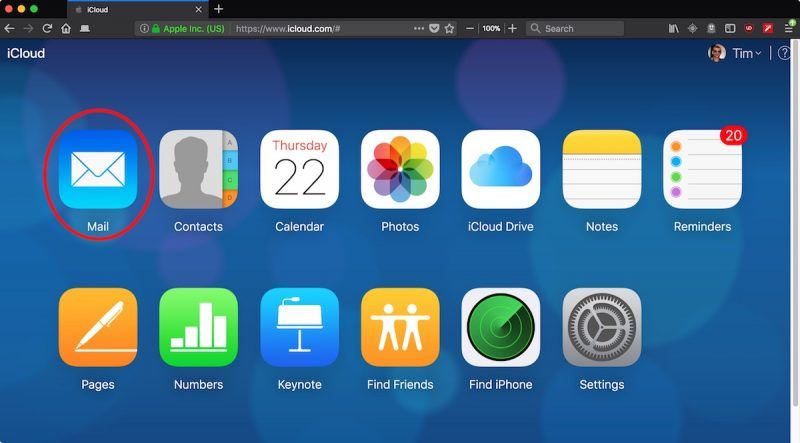Expand the Tim account menu

(745, 53)
